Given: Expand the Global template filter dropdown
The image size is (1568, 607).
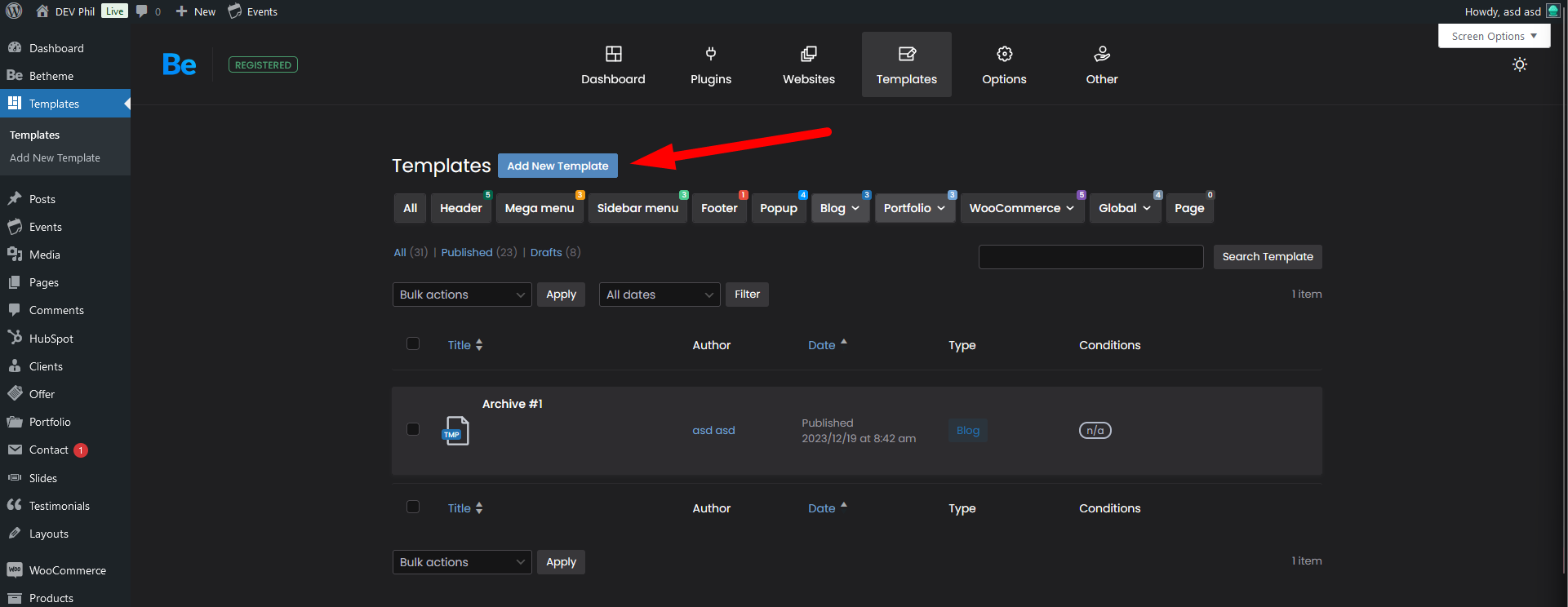Looking at the screenshot, I should coord(1125,208).
